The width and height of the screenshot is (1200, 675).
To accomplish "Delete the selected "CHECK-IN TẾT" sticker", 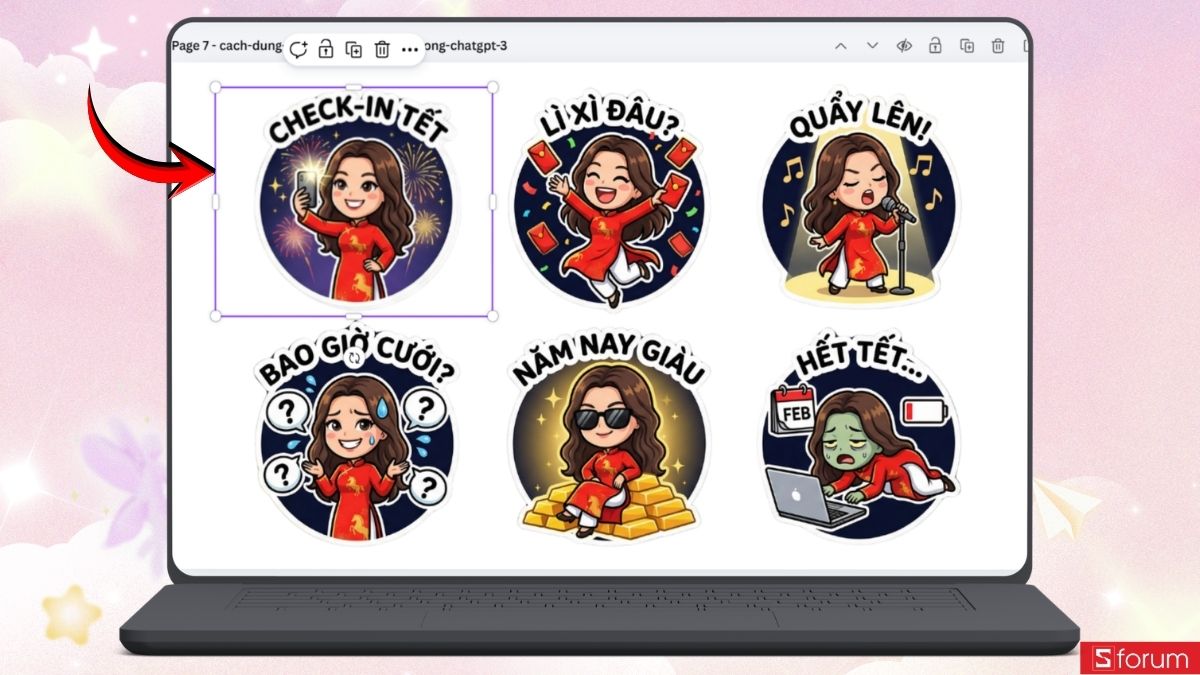I will point(381,47).
